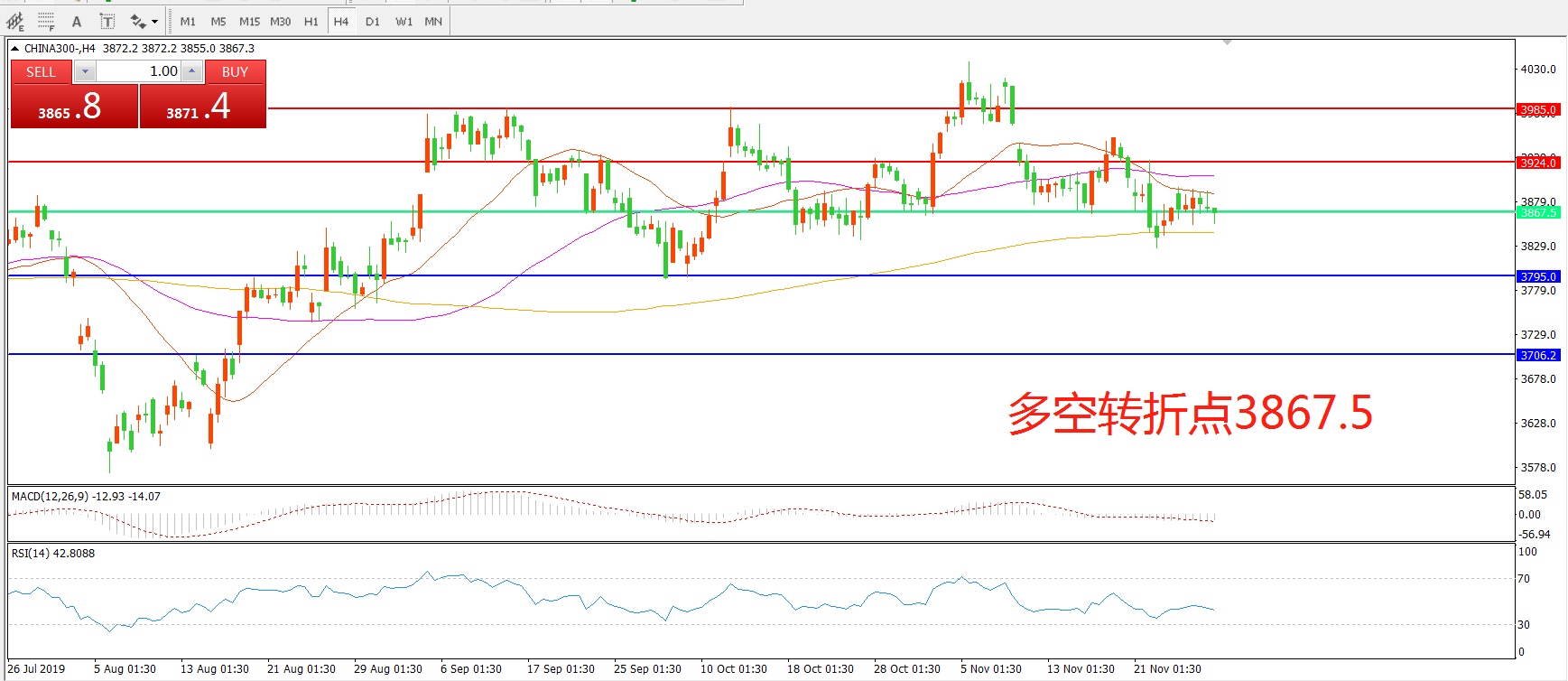
Task: Select the MN monthly timeframe
Action: pos(433,21)
